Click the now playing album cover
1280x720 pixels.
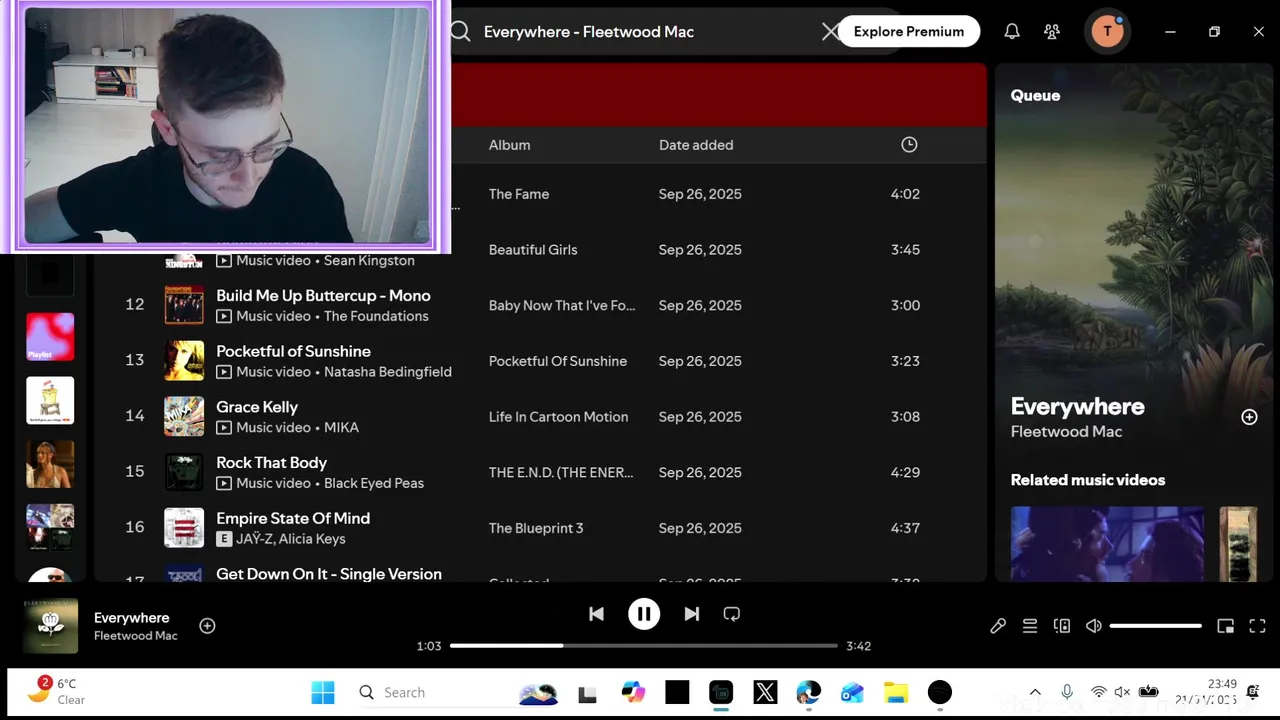[x=50, y=626]
